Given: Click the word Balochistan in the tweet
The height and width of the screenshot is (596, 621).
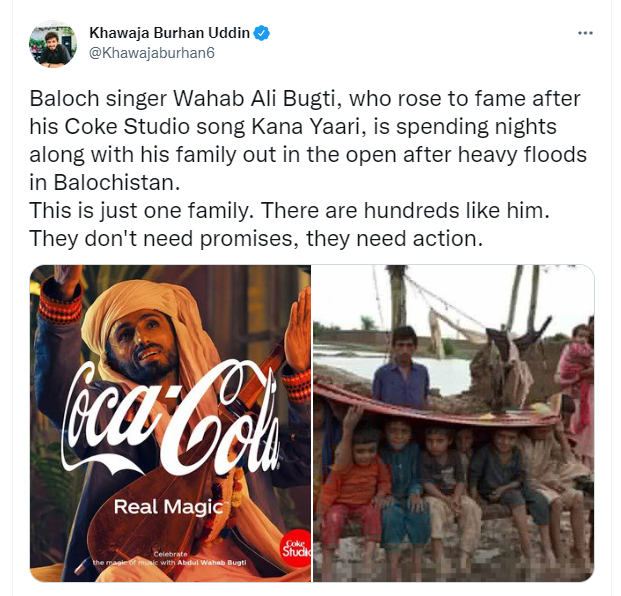Looking at the screenshot, I should pos(117,183).
